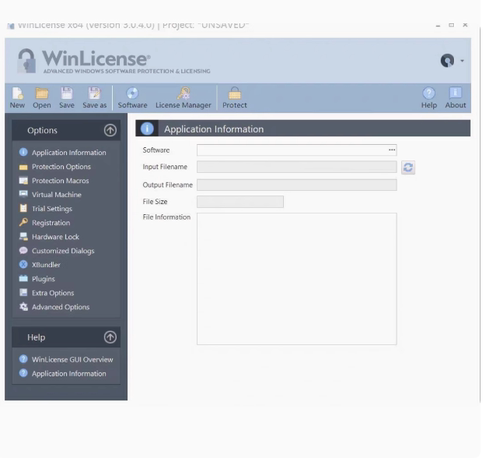Open Help from the toolbar
This screenshot has width=500, height=462.
point(429,98)
